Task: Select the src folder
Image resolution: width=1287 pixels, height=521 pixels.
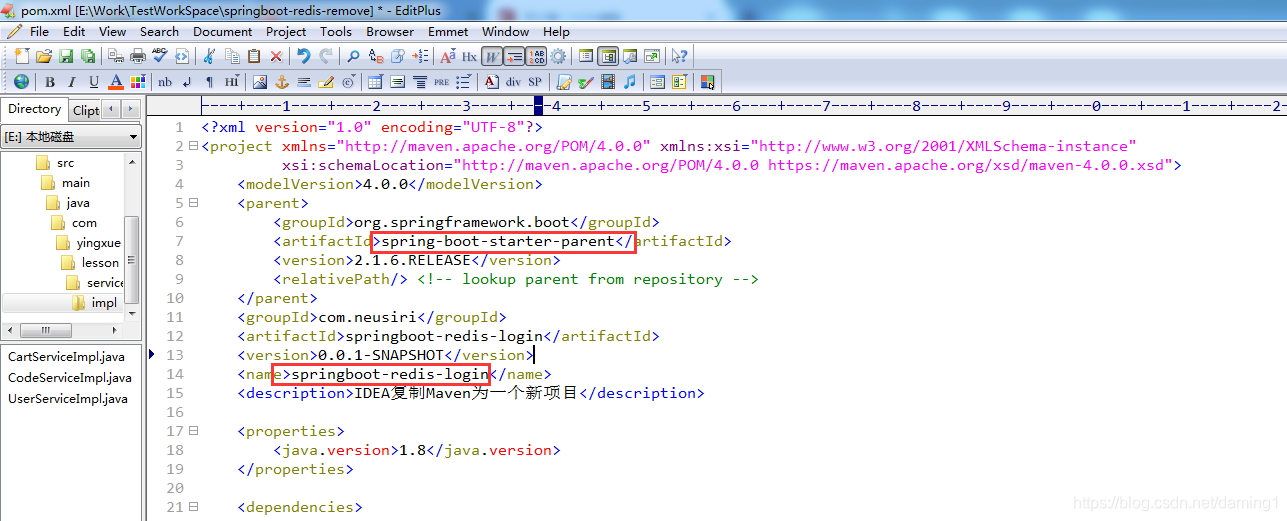Action: (x=65, y=162)
